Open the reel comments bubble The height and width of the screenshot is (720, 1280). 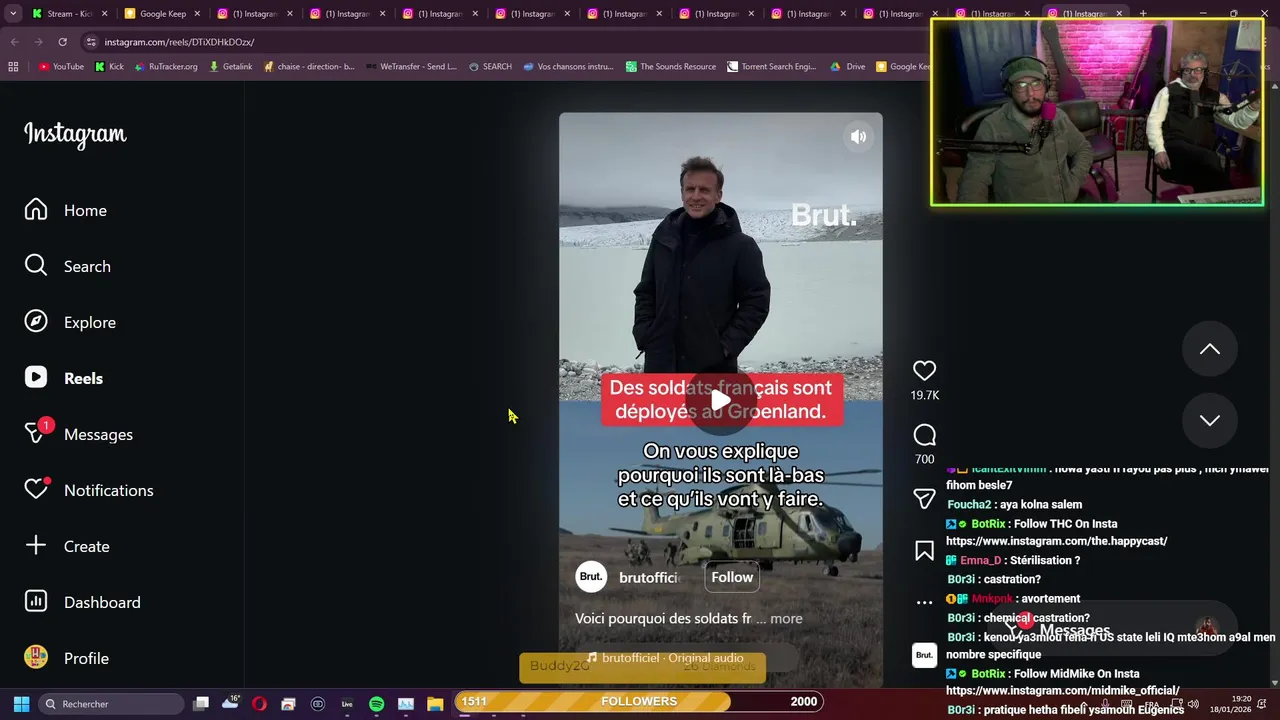pos(924,435)
